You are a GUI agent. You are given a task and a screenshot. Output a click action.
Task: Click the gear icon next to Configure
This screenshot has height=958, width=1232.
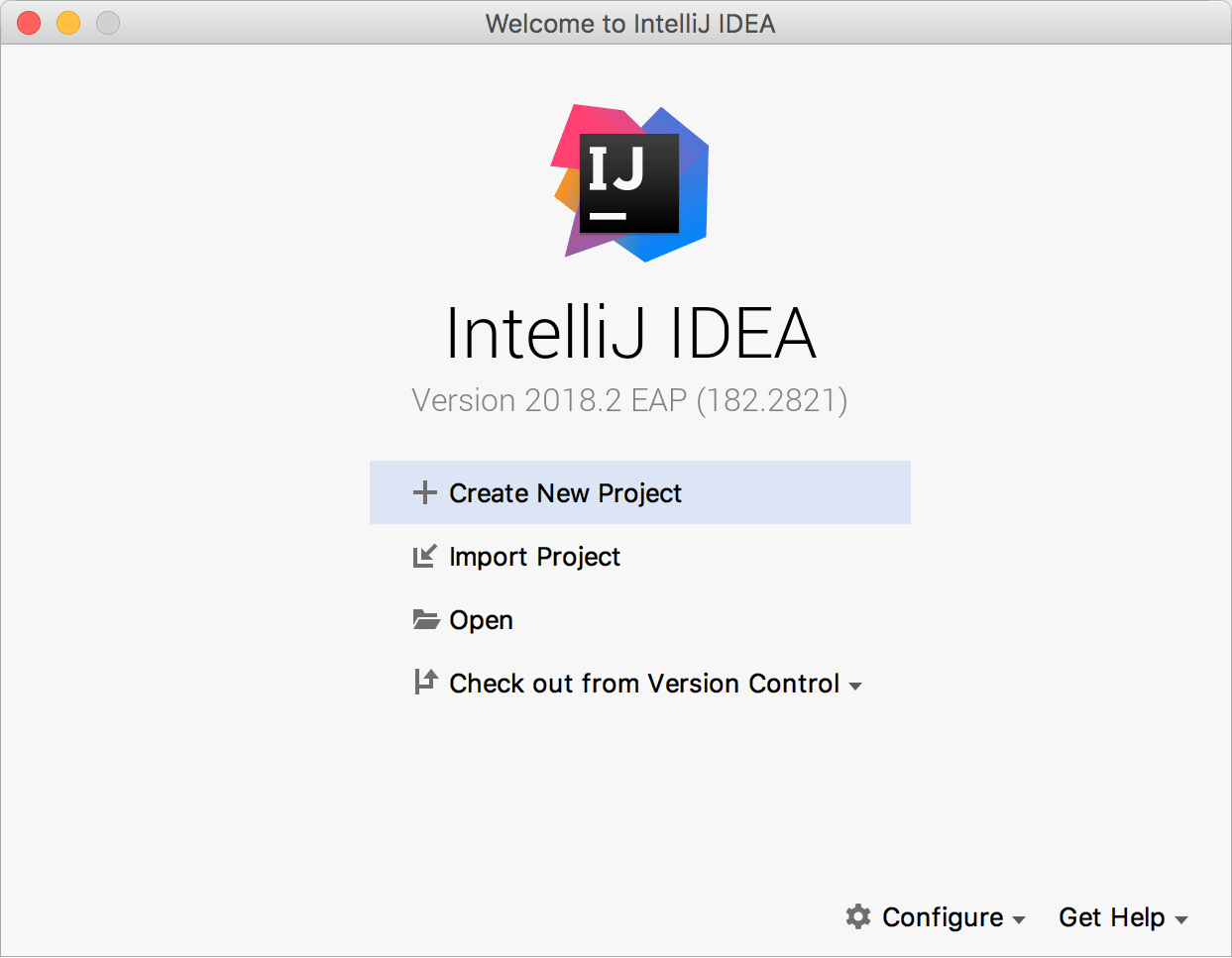pyautogui.click(x=858, y=917)
